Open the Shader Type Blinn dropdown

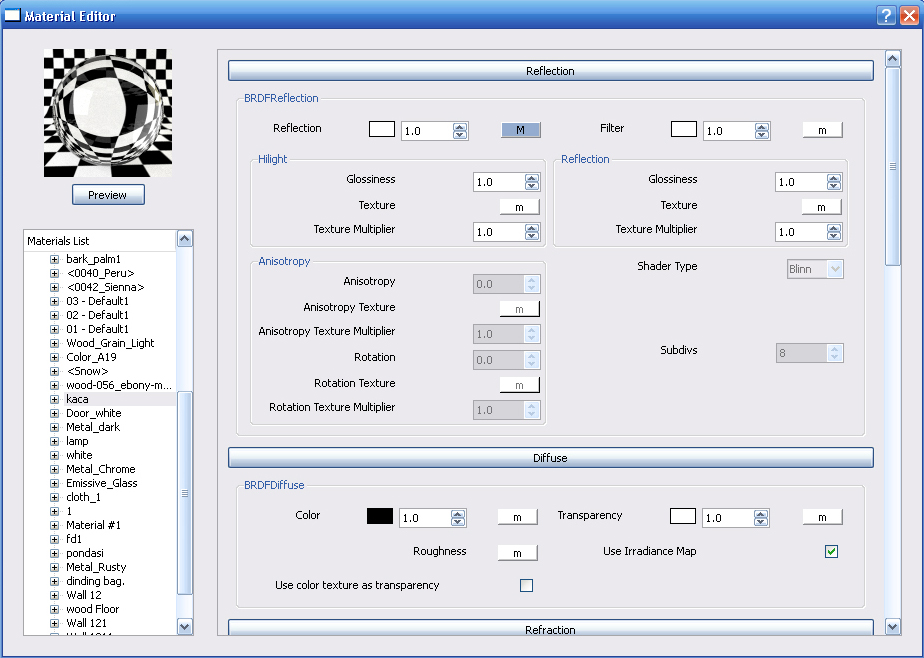[815, 269]
